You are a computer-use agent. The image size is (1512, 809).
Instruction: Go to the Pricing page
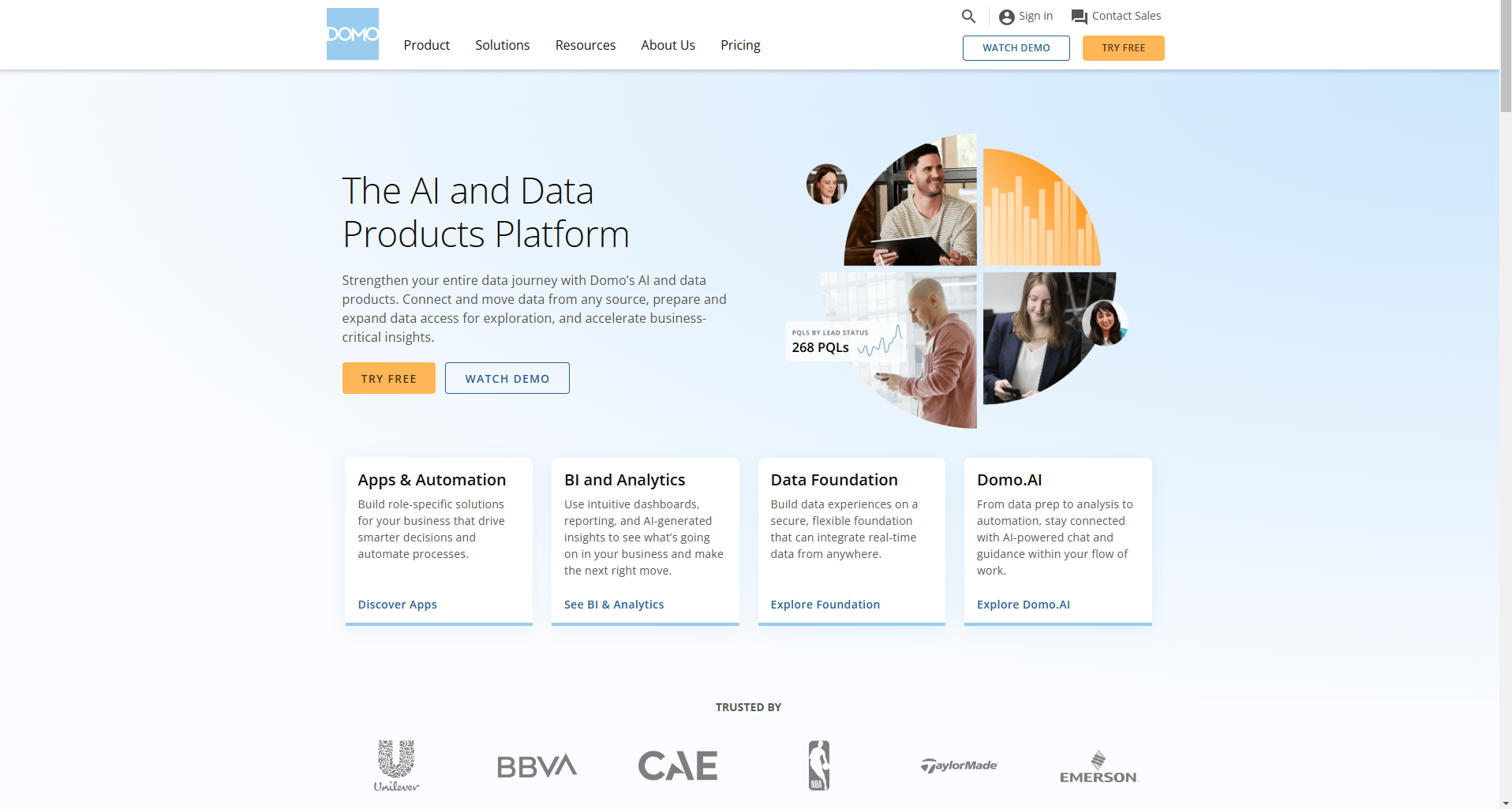pos(740,45)
